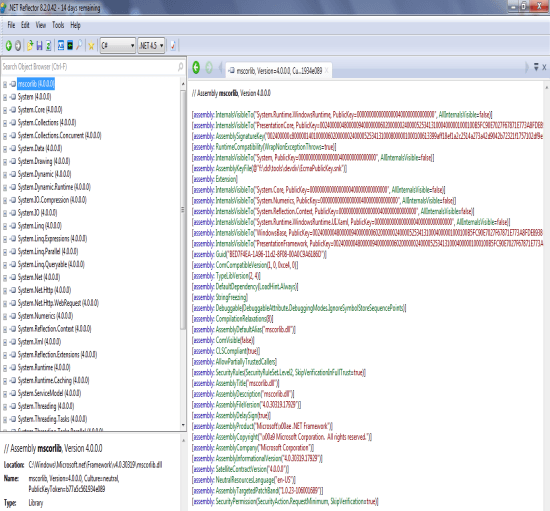Image resolution: width=550 pixels, height=511 pixels.
Task: Click the System.Net assembly icon
Action: tap(13, 277)
